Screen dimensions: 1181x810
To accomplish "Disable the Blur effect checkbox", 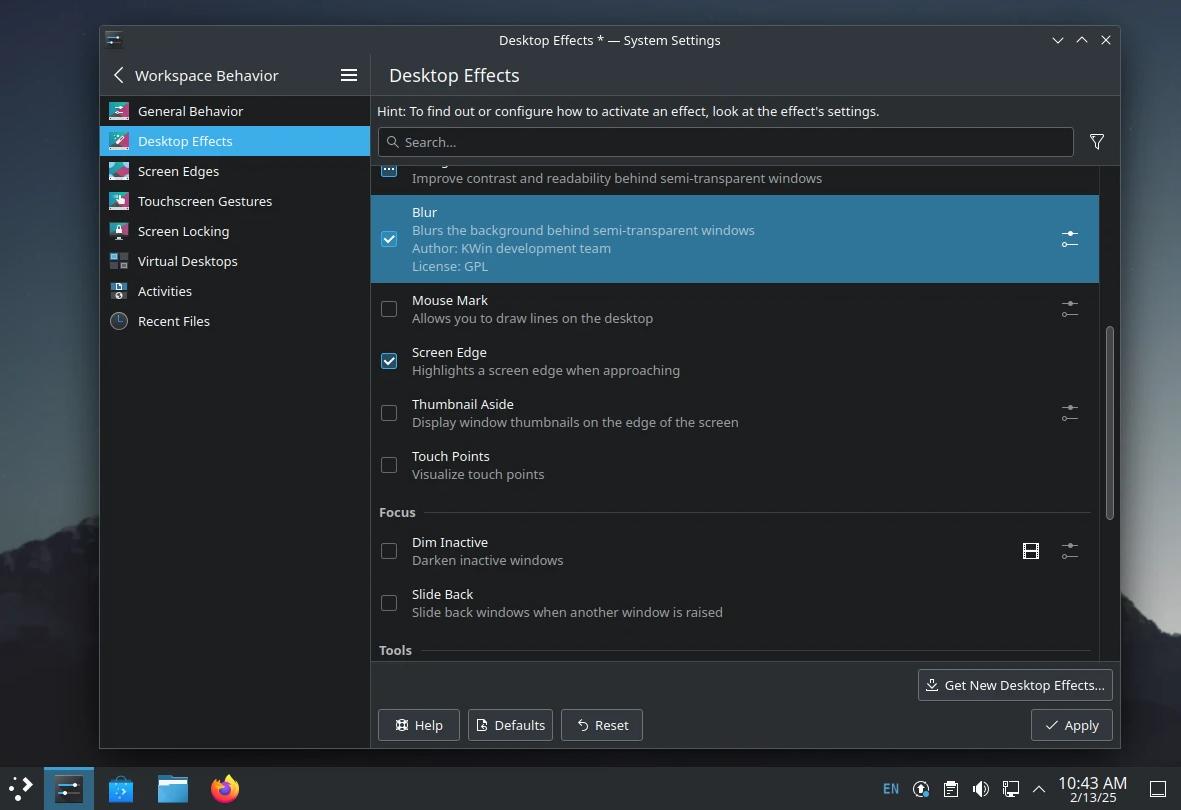I will click(x=388, y=239).
